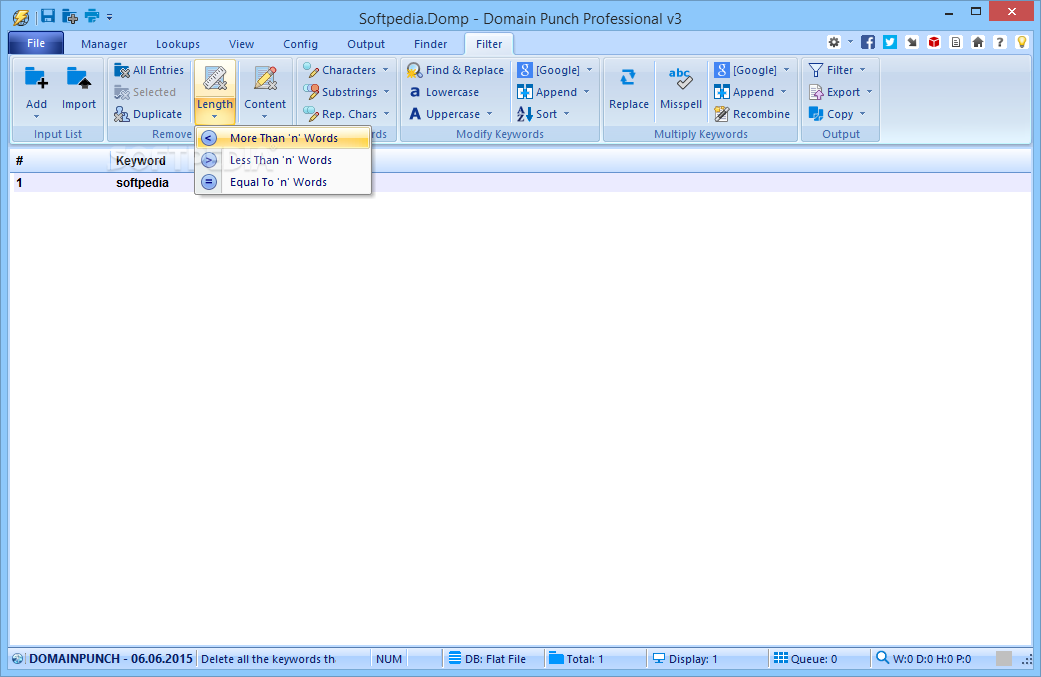Click the Home icon
Screen dimensions: 1041x677
(x=978, y=42)
